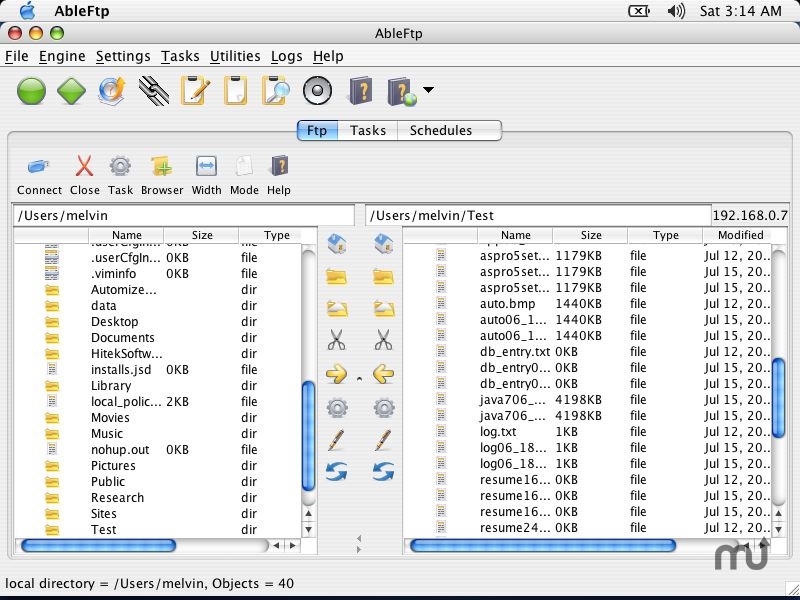Start the engine with the green circle icon
Viewport: 800px width, 600px height.
[31, 91]
